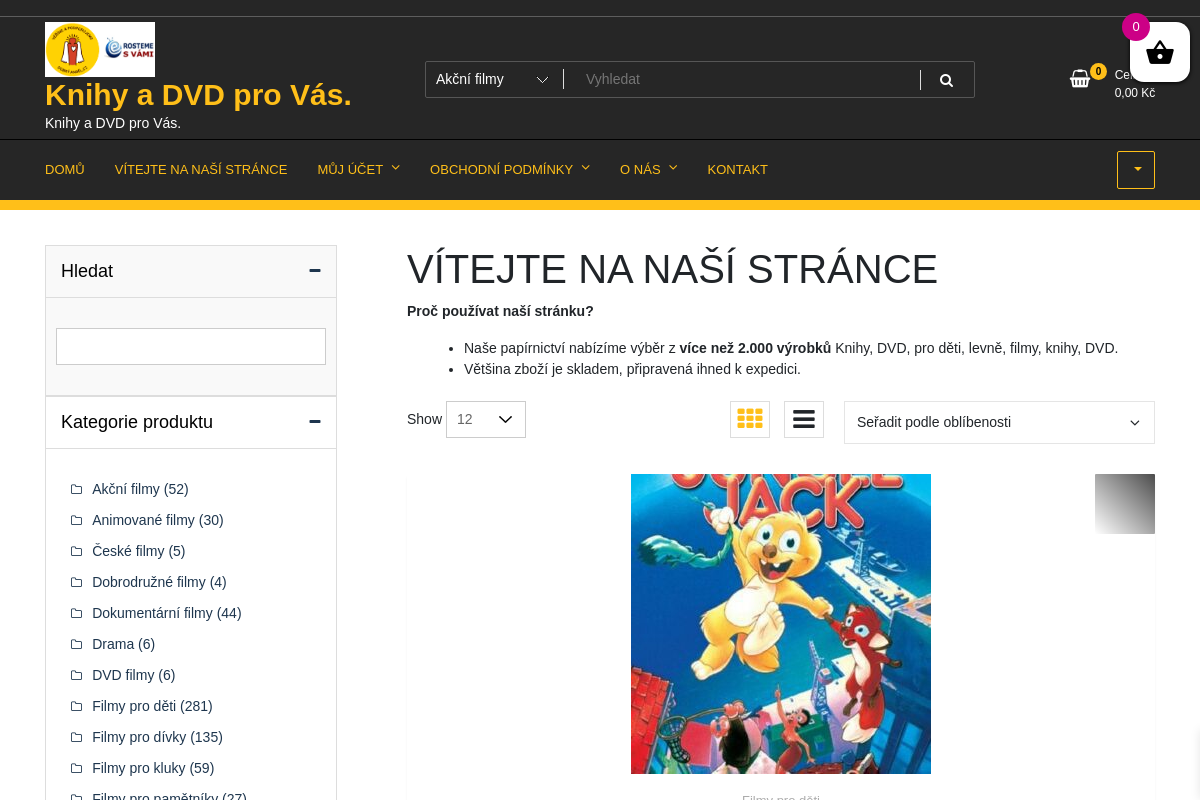Click the Knihy a DVD pro Vás heading
Screen dimensions: 1200x800
tap(197, 94)
